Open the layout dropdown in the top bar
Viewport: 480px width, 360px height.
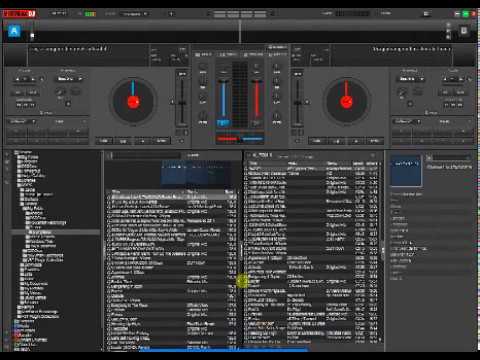[134, 14]
